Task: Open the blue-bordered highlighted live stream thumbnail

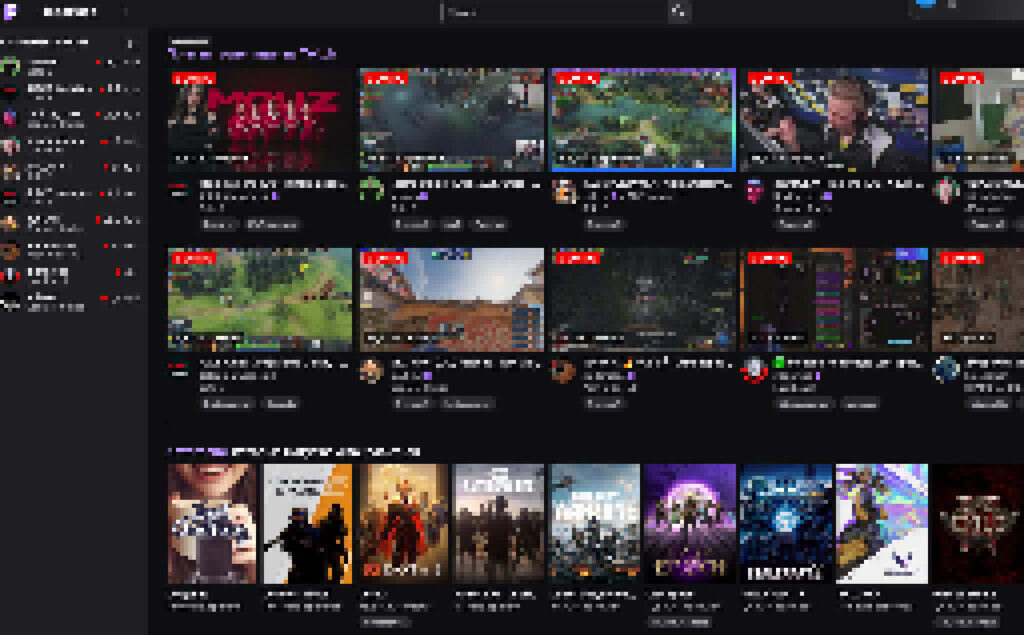Action: tap(643, 120)
